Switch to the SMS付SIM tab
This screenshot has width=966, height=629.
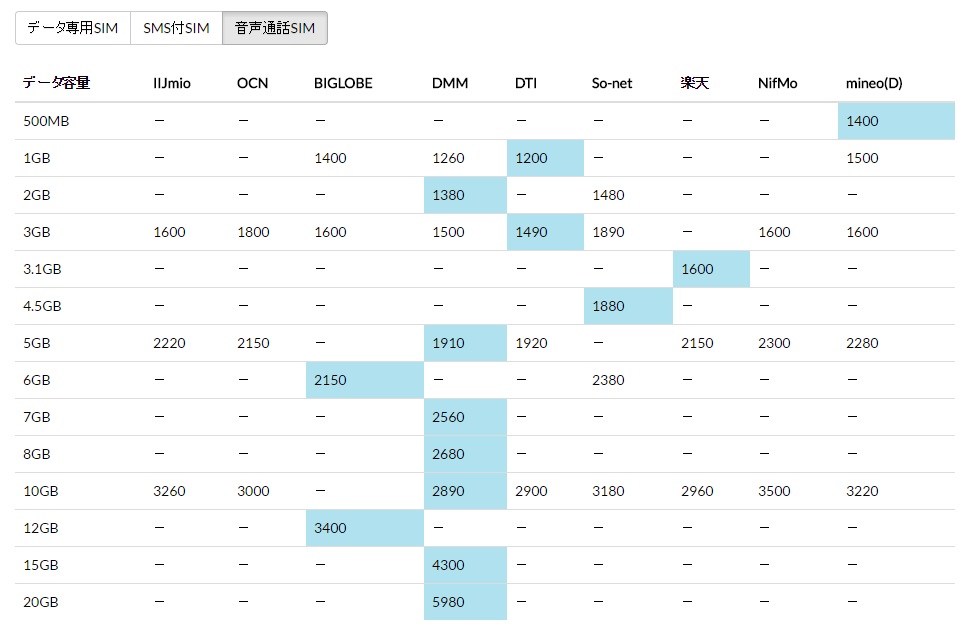(x=176, y=28)
